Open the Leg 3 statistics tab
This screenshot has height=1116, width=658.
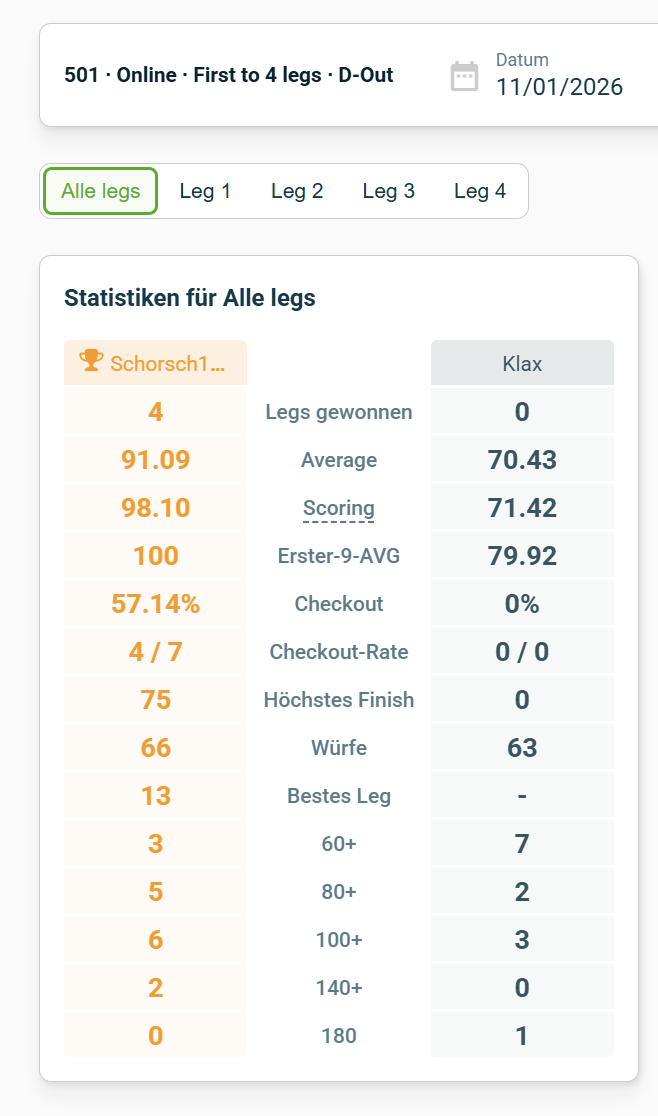point(389,190)
